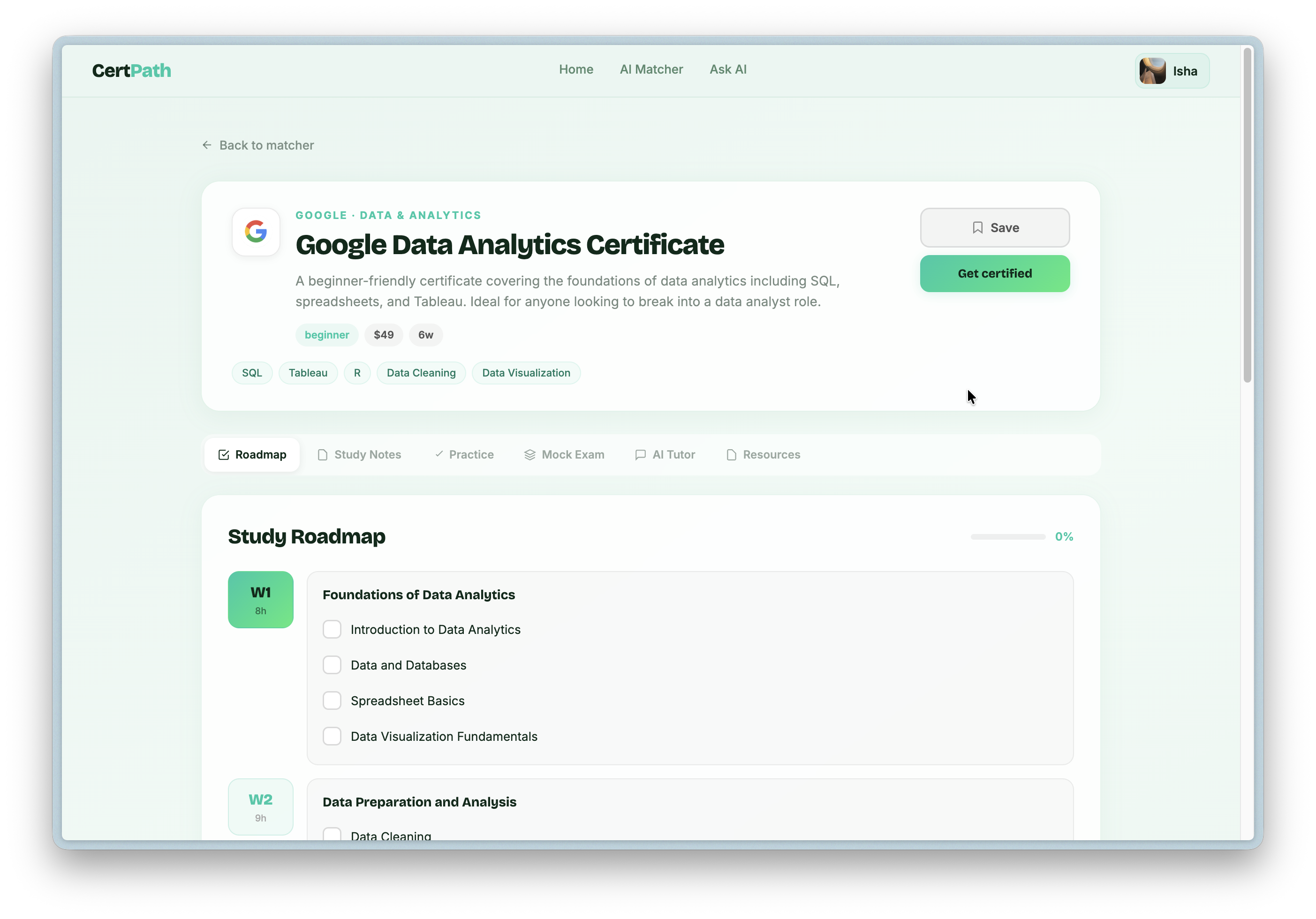Open Isha's profile avatar
Image resolution: width=1316 pixels, height=919 pixels.
point(1152,70)
